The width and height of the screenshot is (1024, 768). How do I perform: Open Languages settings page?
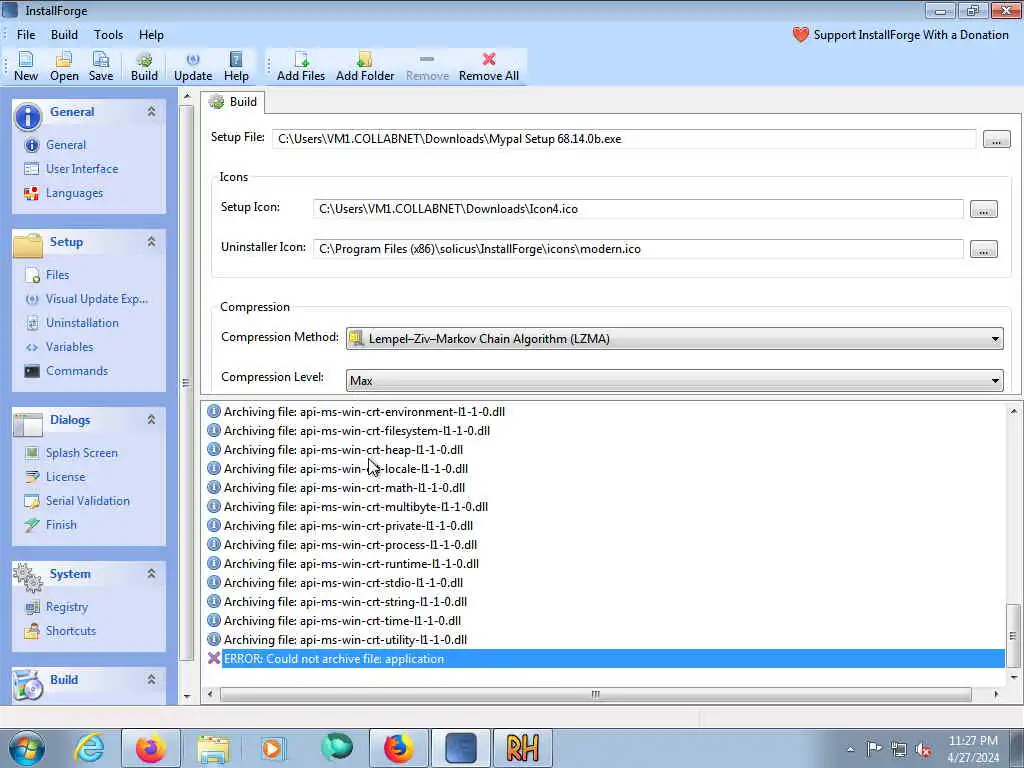(74, 193)
